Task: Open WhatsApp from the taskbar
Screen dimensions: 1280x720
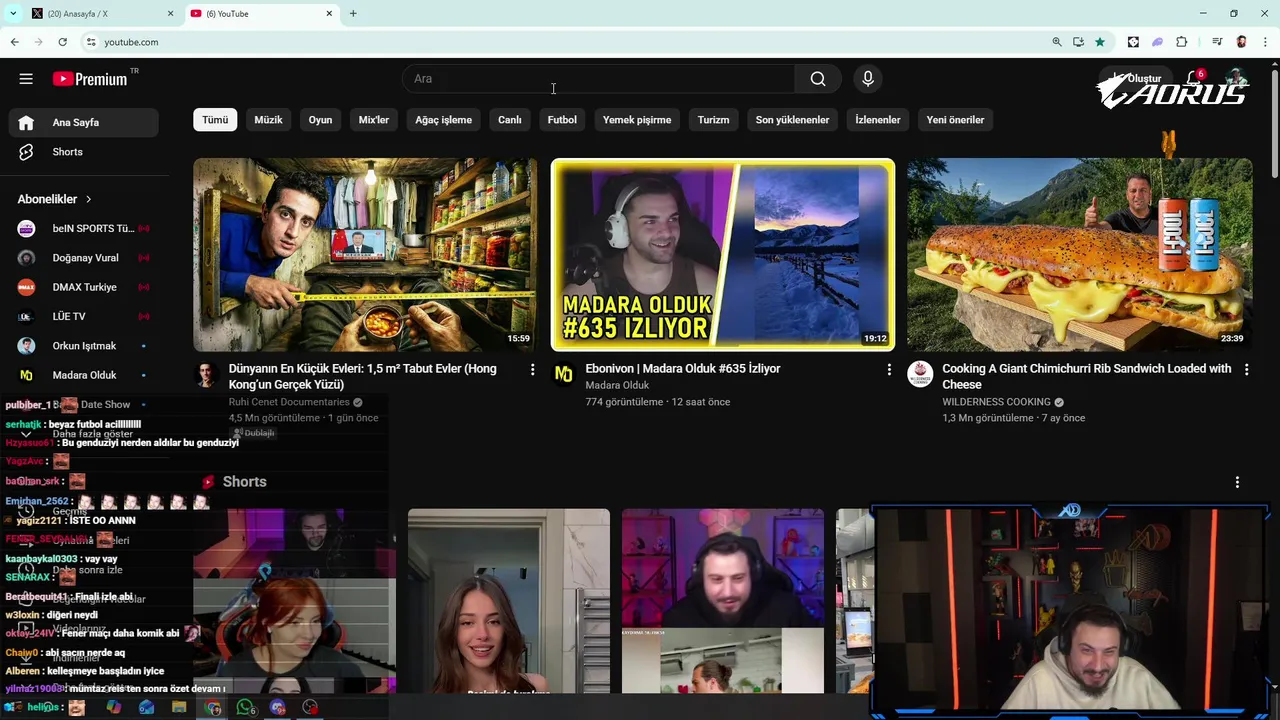Action: (245, 707)
